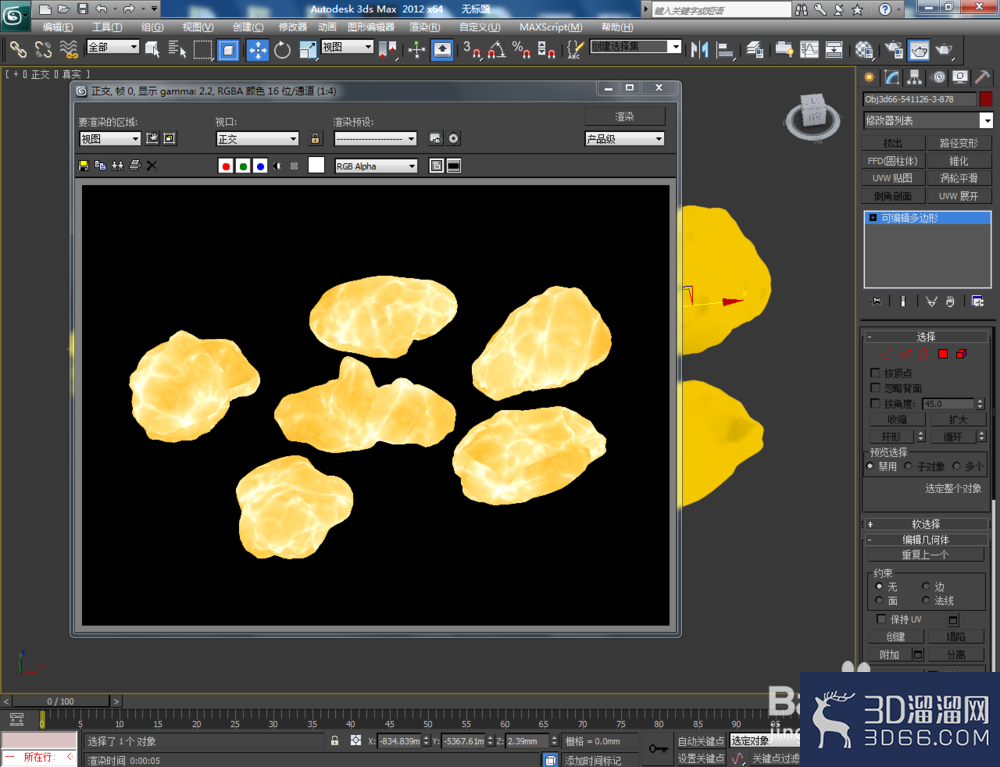Open the 渲染预设 dropdown
Viewport: 1000px width, 767px height.
pyautogui.click(x=375, y=138)
